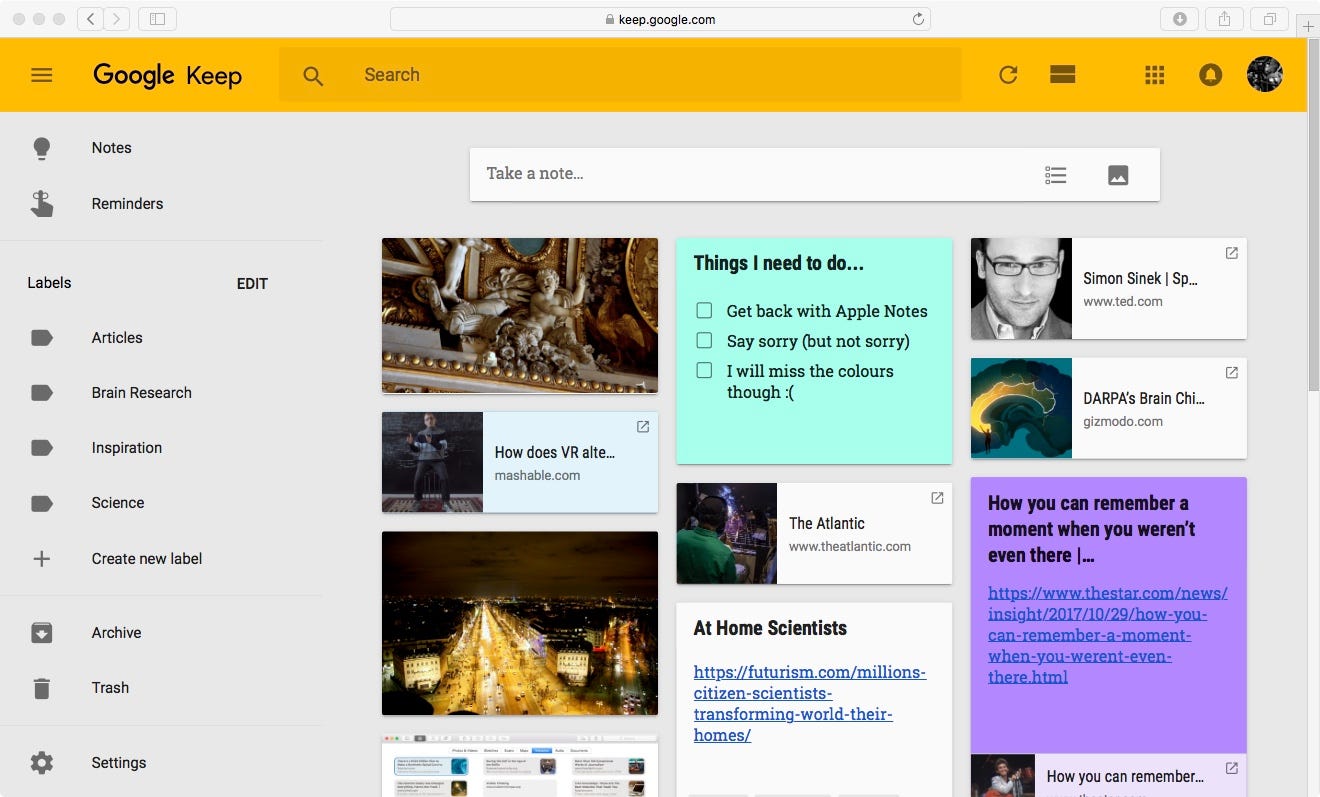Open the notifications bell

[x=1210, y=75]
